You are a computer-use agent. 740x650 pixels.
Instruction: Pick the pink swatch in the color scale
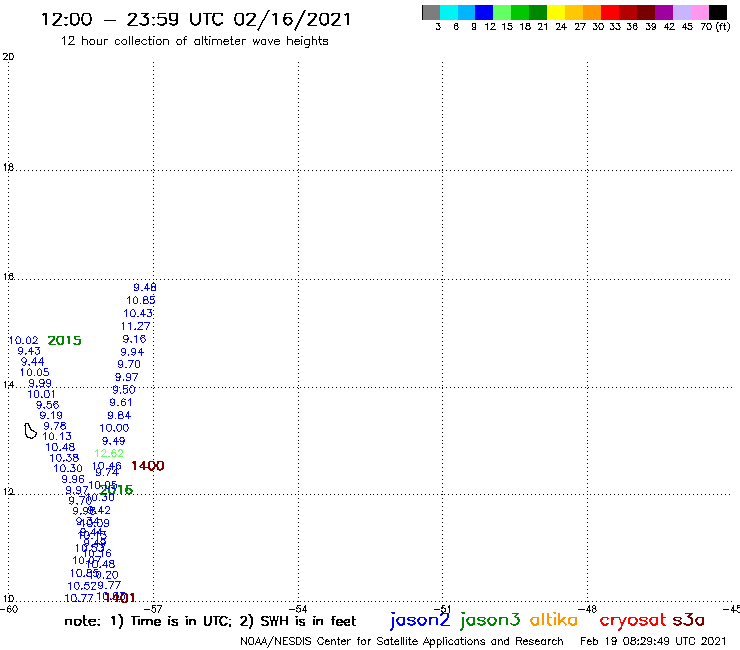point(700,12)
